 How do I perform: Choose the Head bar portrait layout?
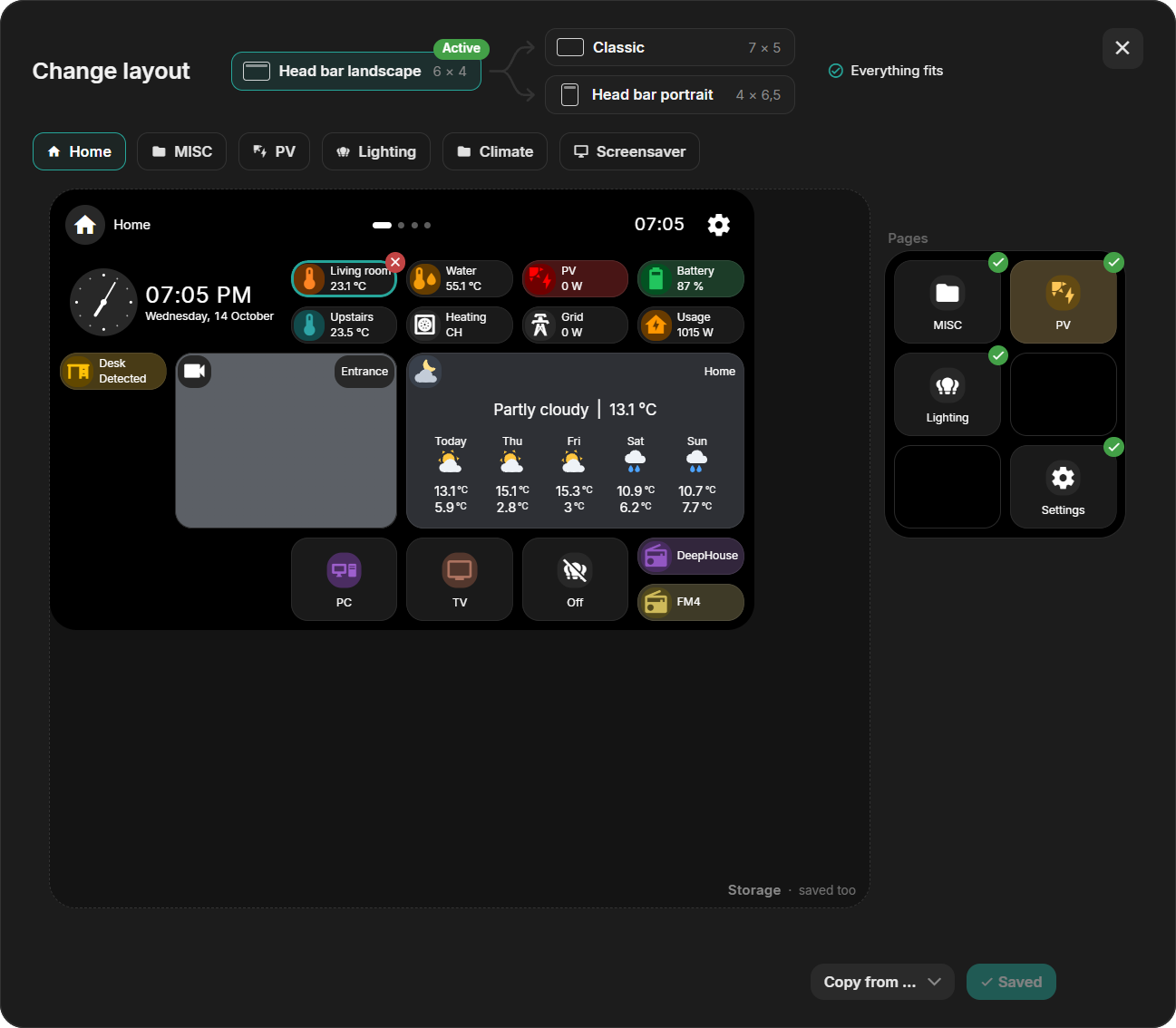[669, 94]
